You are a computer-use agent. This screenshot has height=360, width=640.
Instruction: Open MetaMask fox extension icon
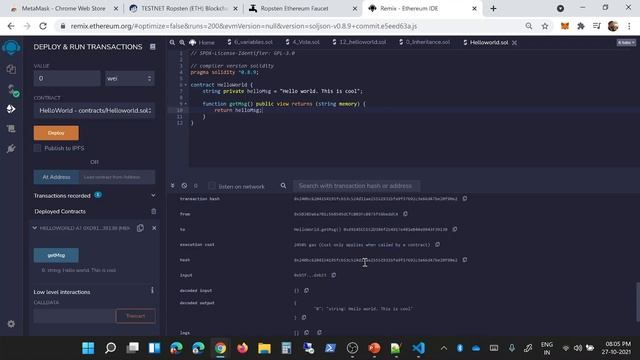click(x=564, y=26)
